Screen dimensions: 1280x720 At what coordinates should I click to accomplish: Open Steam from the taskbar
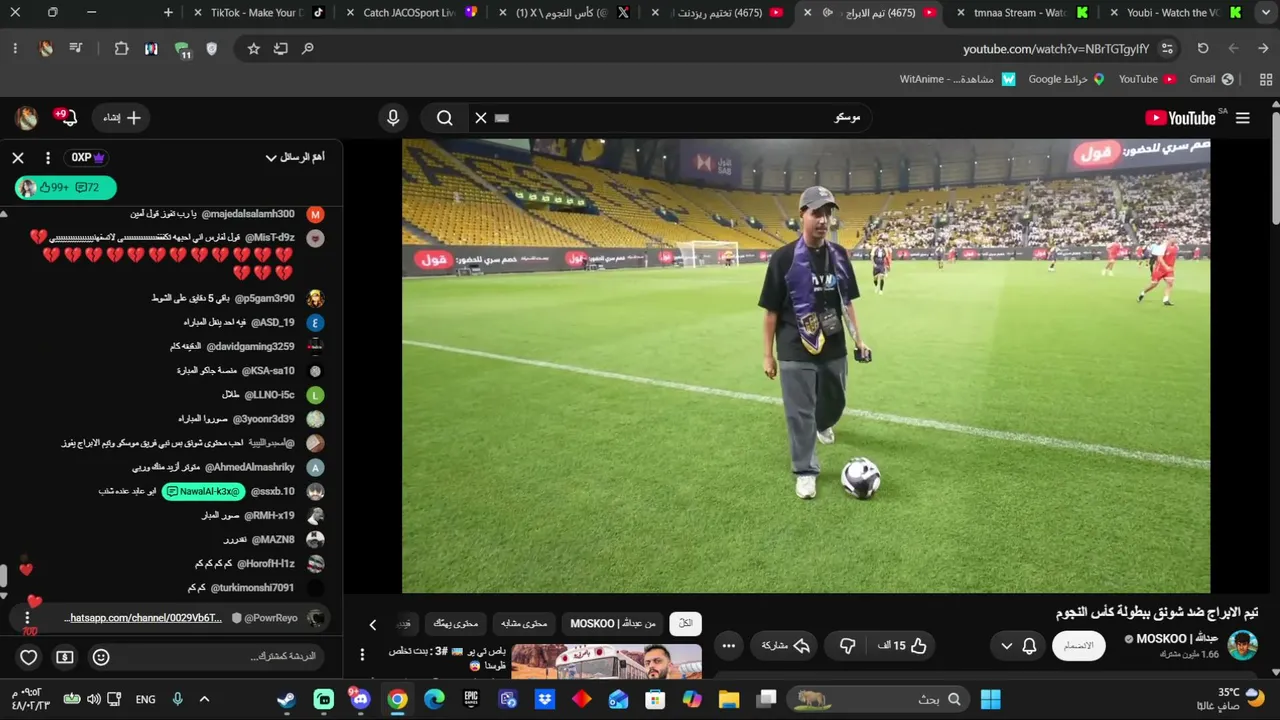coord(287,699)
